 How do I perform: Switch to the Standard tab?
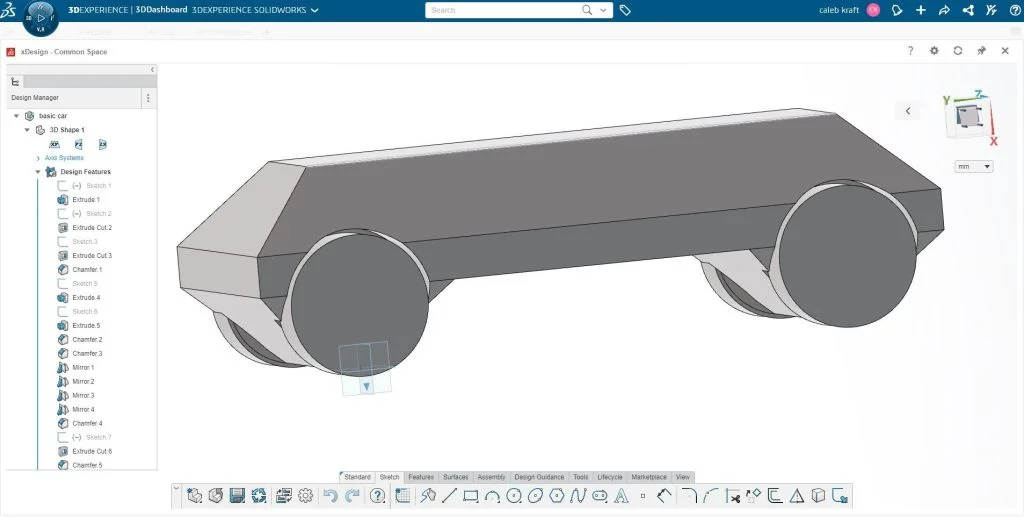tap(357, 477)
